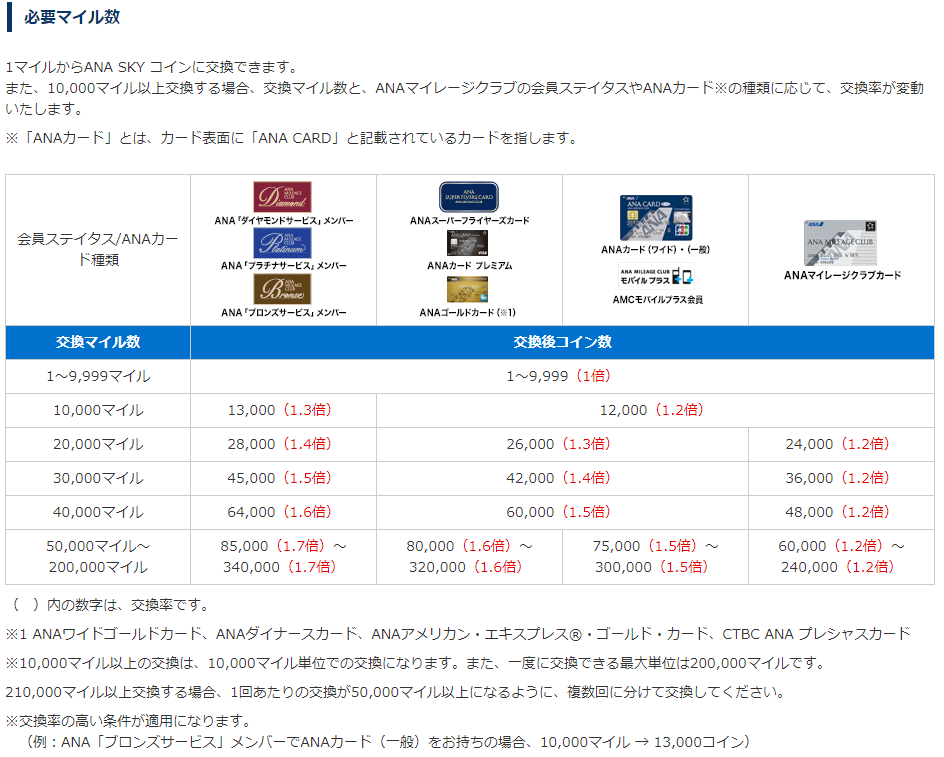Click the 1～9,999マイル row label
Screen dimensions: 944x757
(98, 376)
